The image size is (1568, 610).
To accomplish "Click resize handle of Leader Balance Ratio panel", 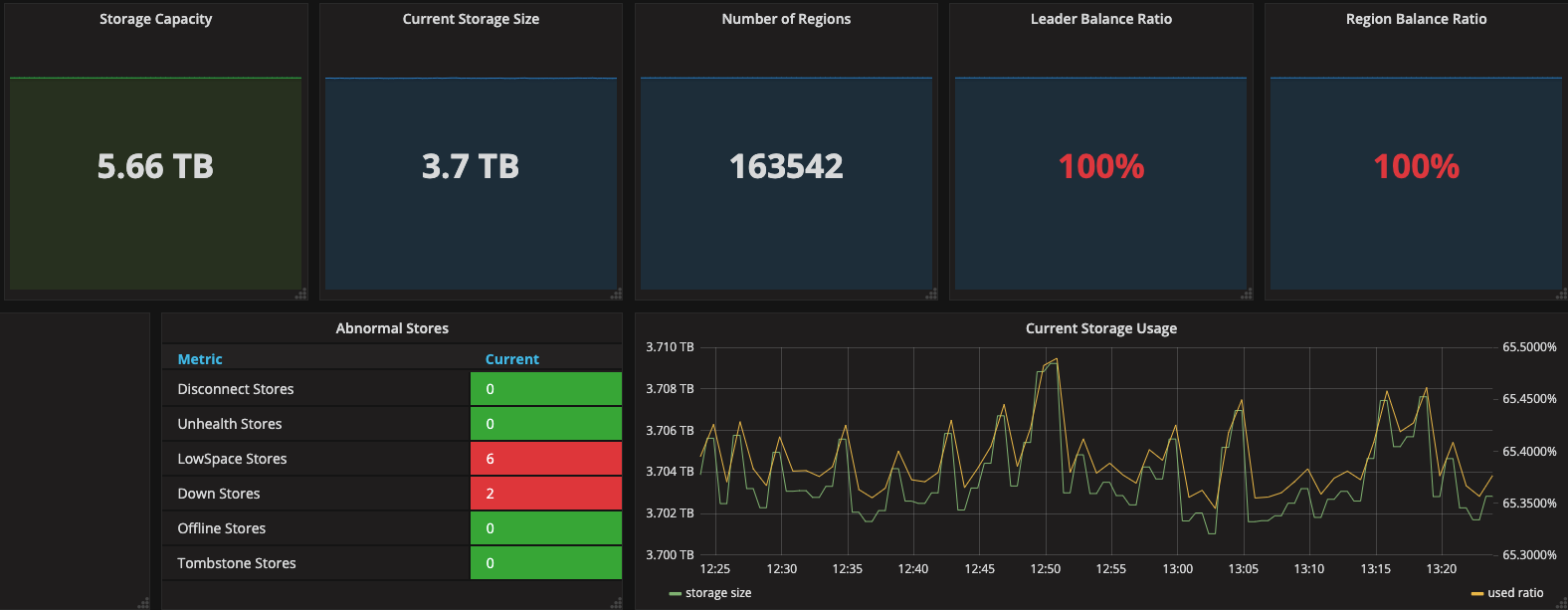I will point(1247,295).
